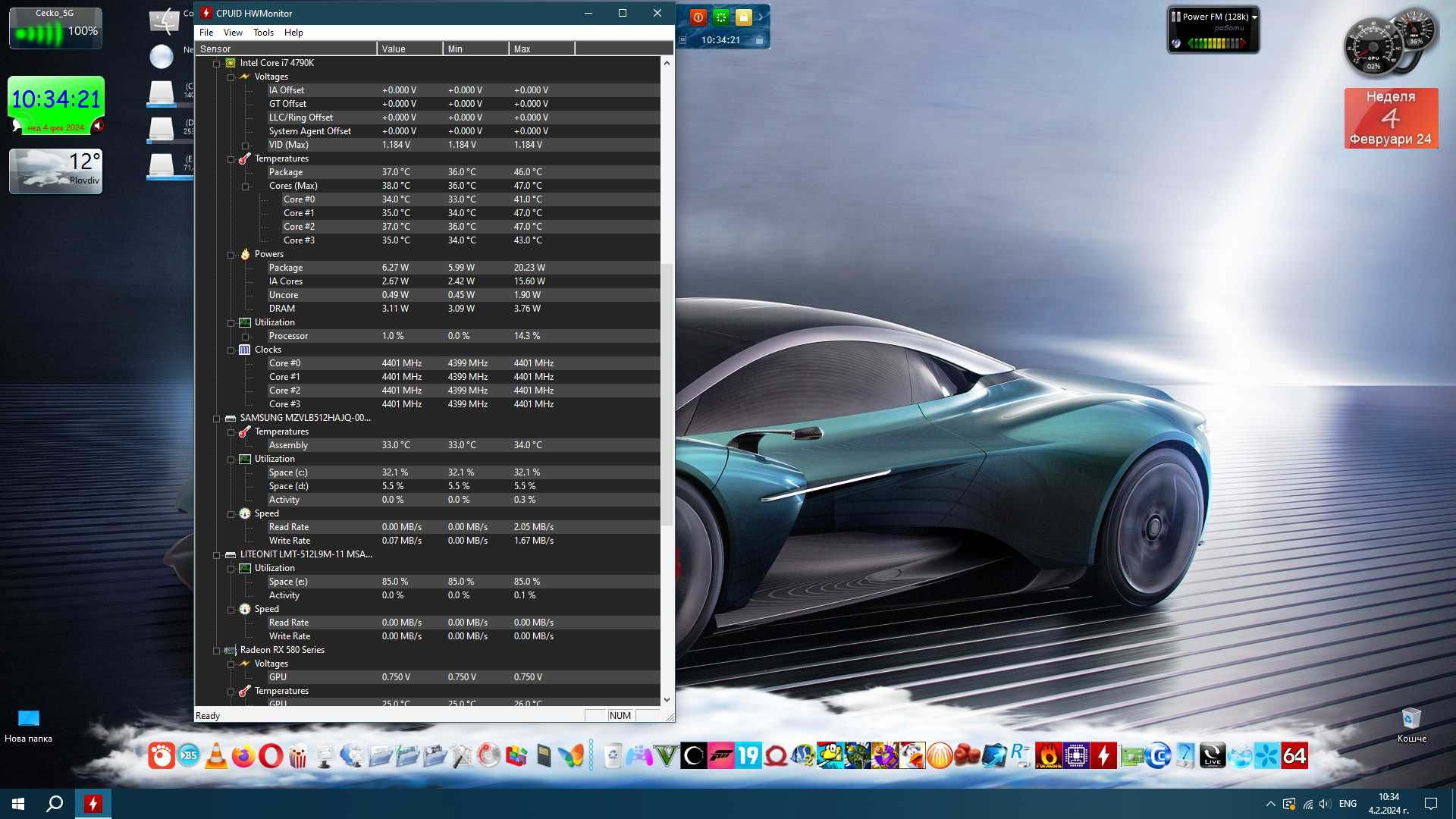This screenshot has width=1456, height=819.
Task: Launch HWMonitor lightning icon in the dock
Action: click(x=1103, y=756)
